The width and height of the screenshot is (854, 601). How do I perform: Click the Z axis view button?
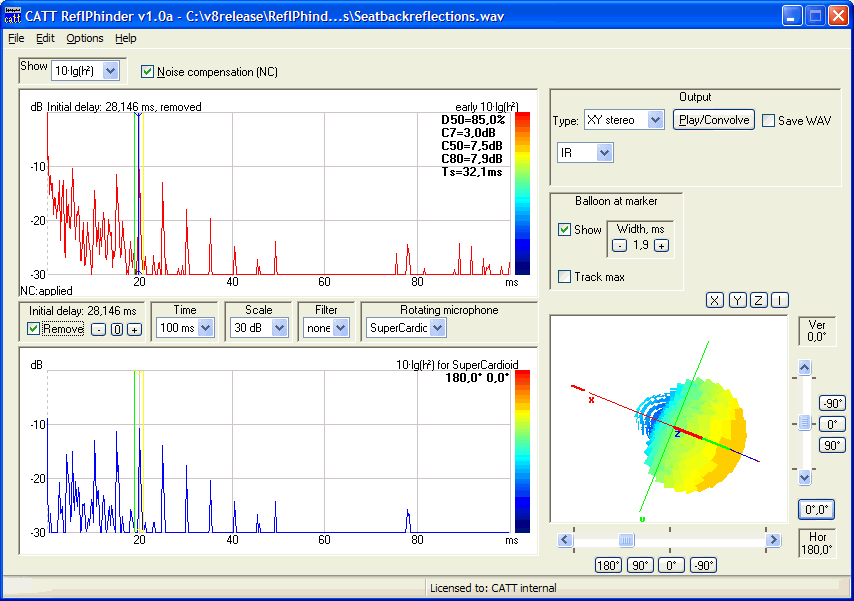(x=759, y=300)
